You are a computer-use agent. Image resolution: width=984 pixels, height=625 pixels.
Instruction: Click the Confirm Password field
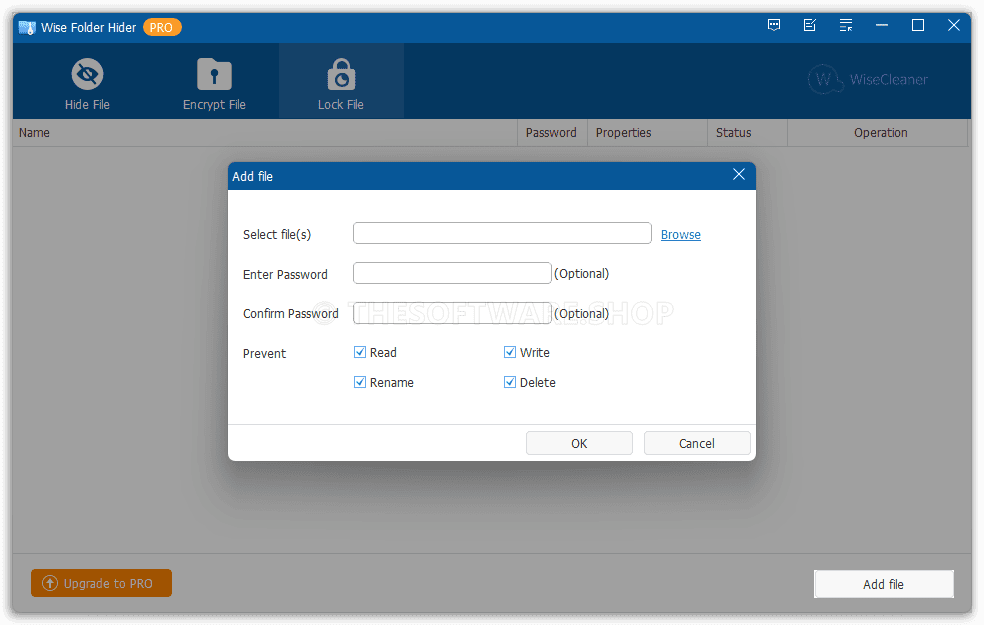[452, 312]
